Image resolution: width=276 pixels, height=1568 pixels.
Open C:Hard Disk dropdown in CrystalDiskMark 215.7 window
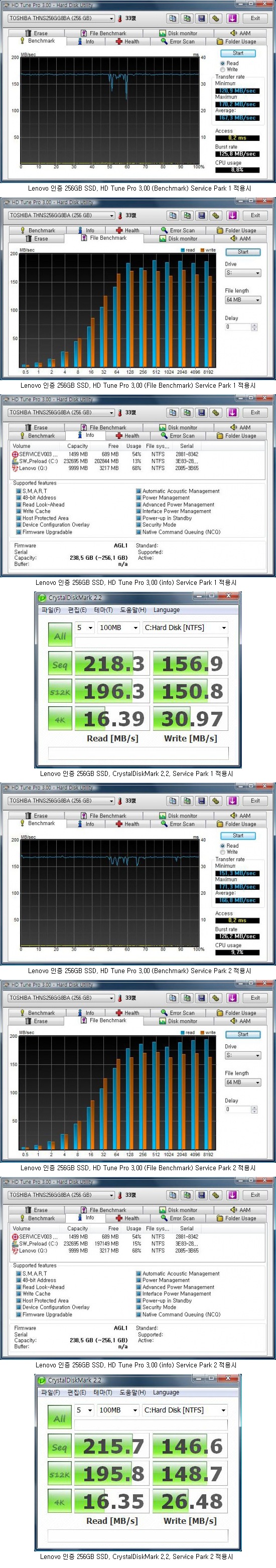point(185,1410)
